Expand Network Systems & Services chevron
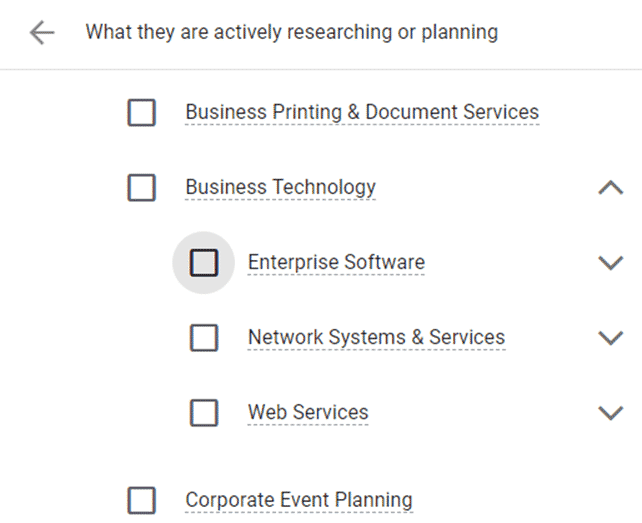Viewport: 642px width, 523px height. (x=610, y=337)
